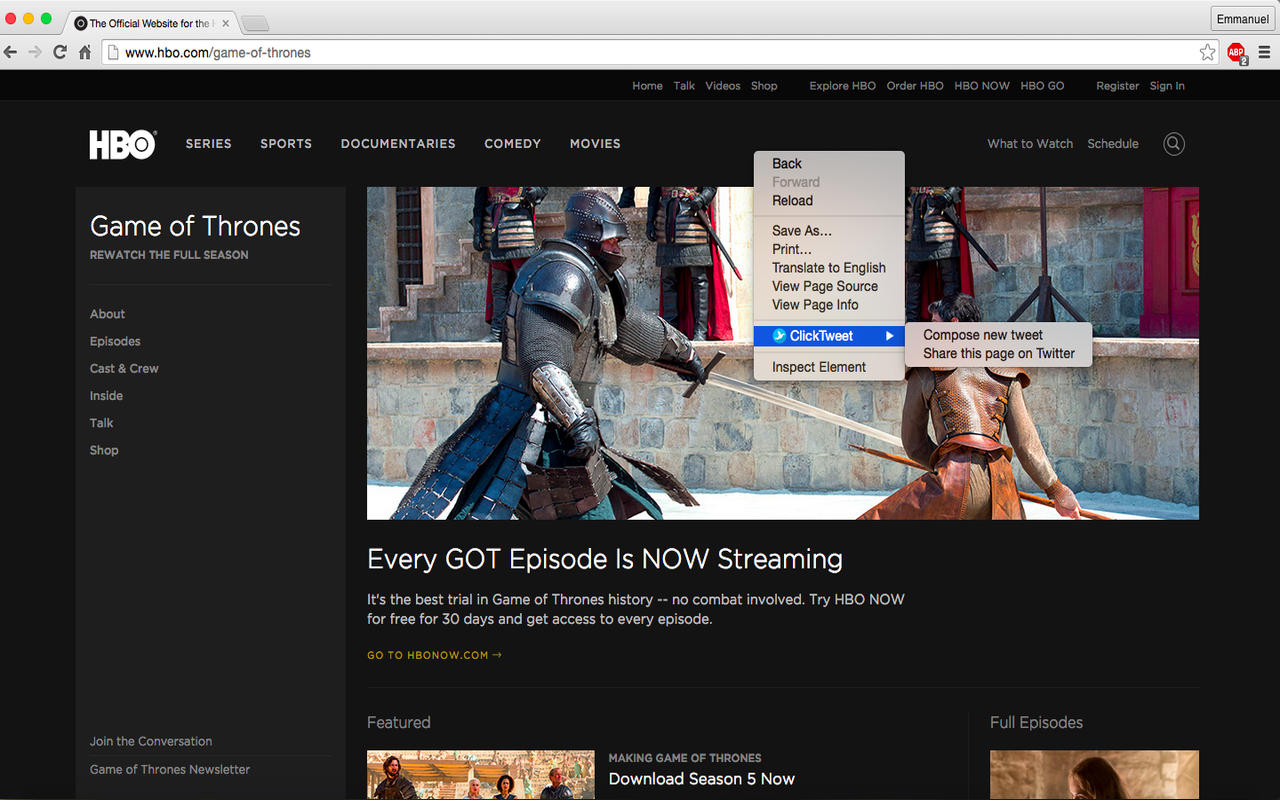
Task: Click the browser back arrow icon
Action: (10, 52)
